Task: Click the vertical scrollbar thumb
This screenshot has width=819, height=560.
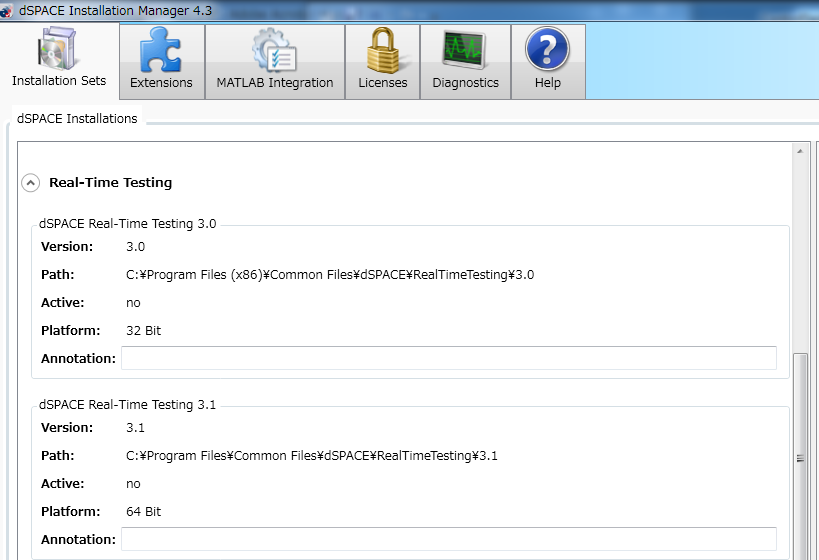Action: [800, 457]
